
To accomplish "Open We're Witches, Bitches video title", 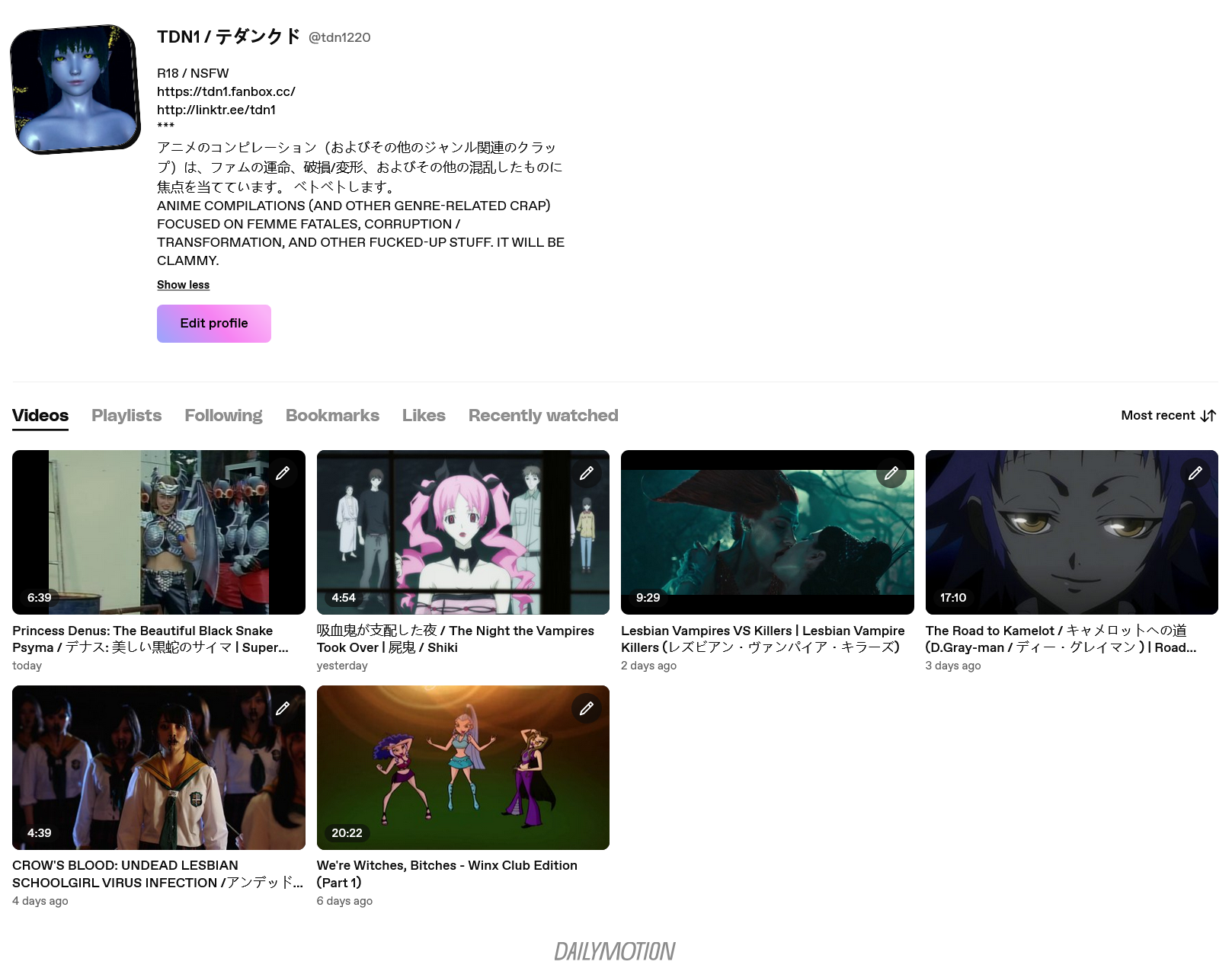I will [447, 874].
